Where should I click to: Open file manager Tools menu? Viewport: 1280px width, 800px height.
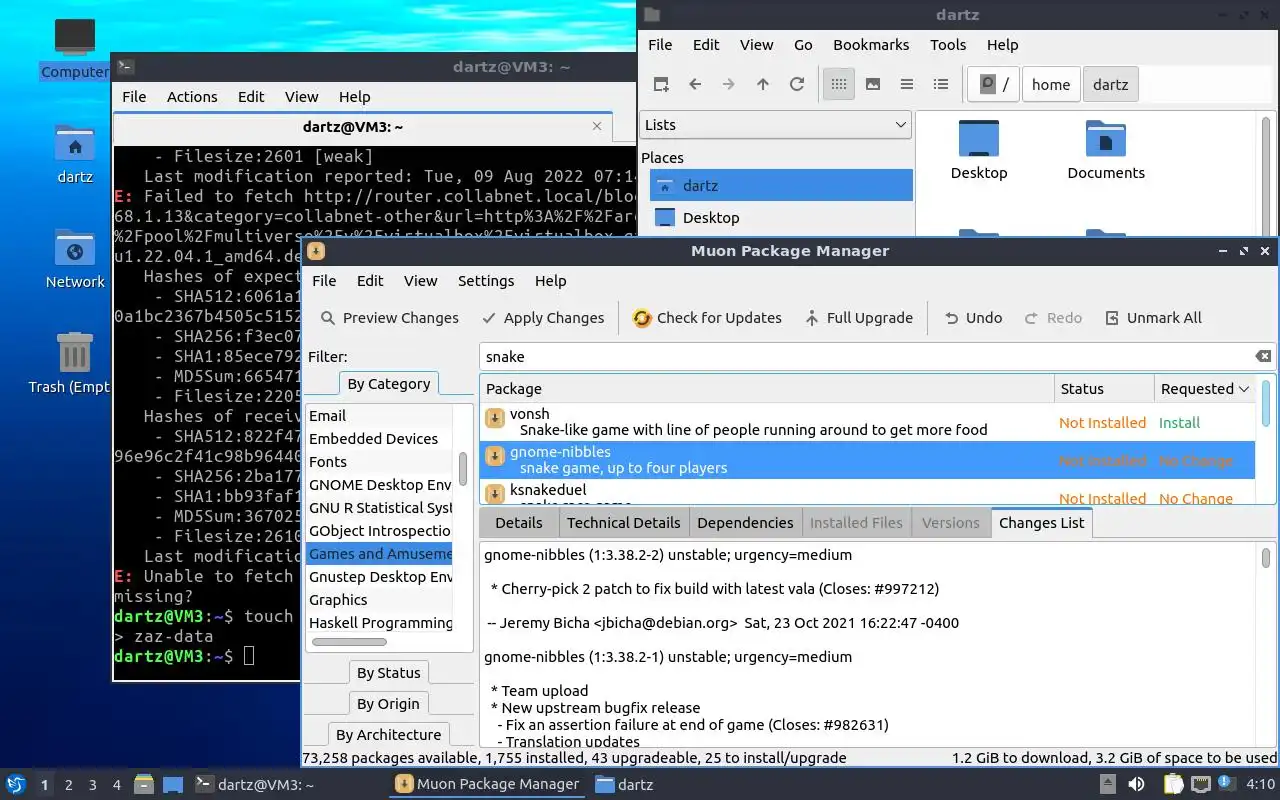(948, 45)
